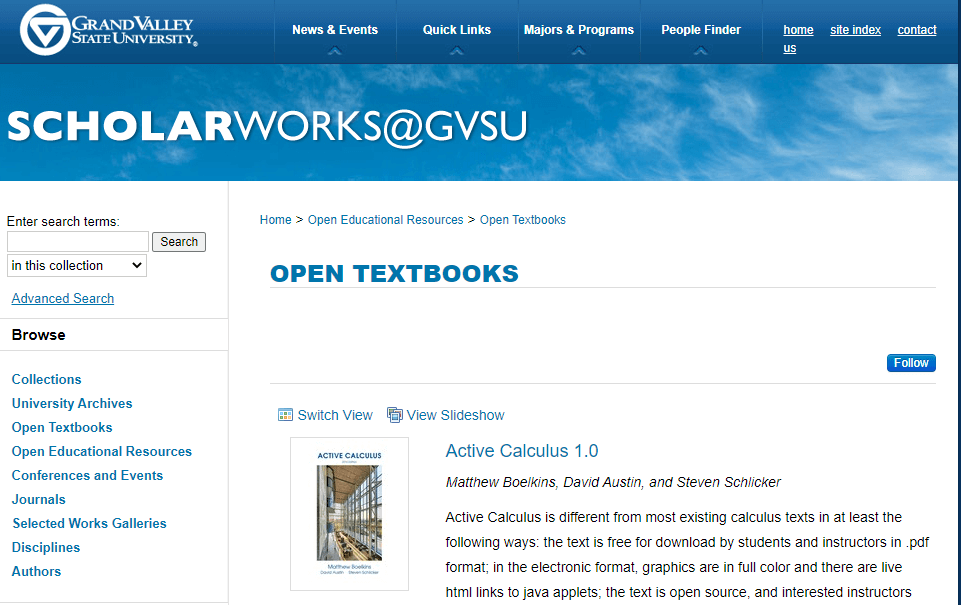This screenshot has width=961, height=605.
Task: Click the ScholarWorks@GVSU banner title
Action: point(267,125)
